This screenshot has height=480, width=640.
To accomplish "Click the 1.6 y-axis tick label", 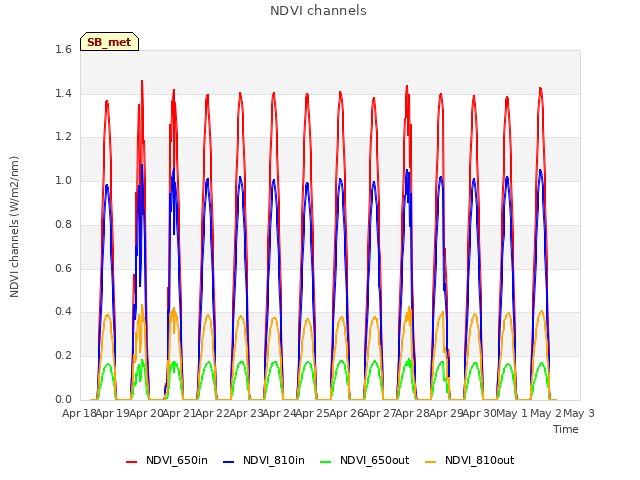I will point(63,49).
